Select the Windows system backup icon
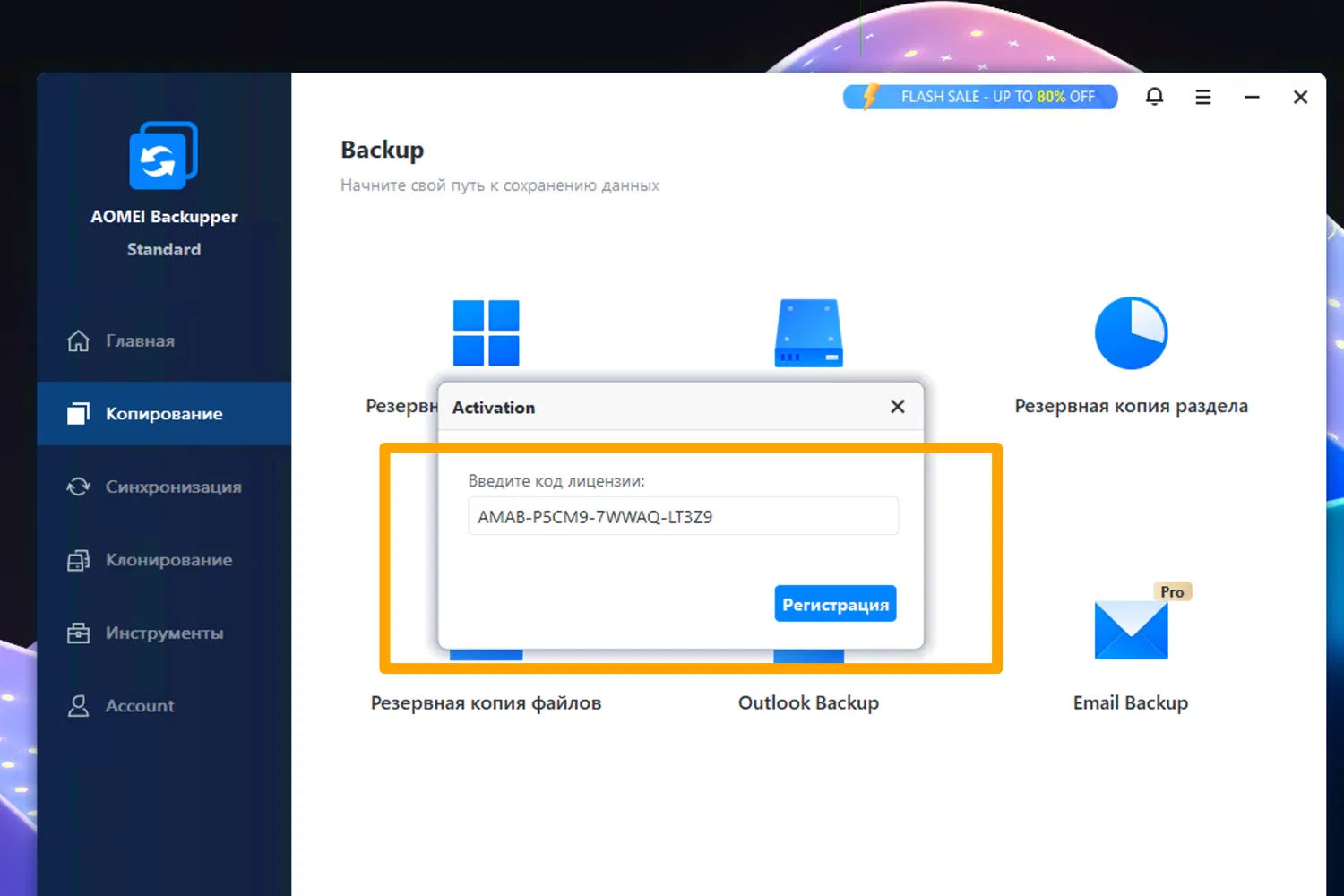The height and width of the screenshot is (896, 1344). [487, 333]
